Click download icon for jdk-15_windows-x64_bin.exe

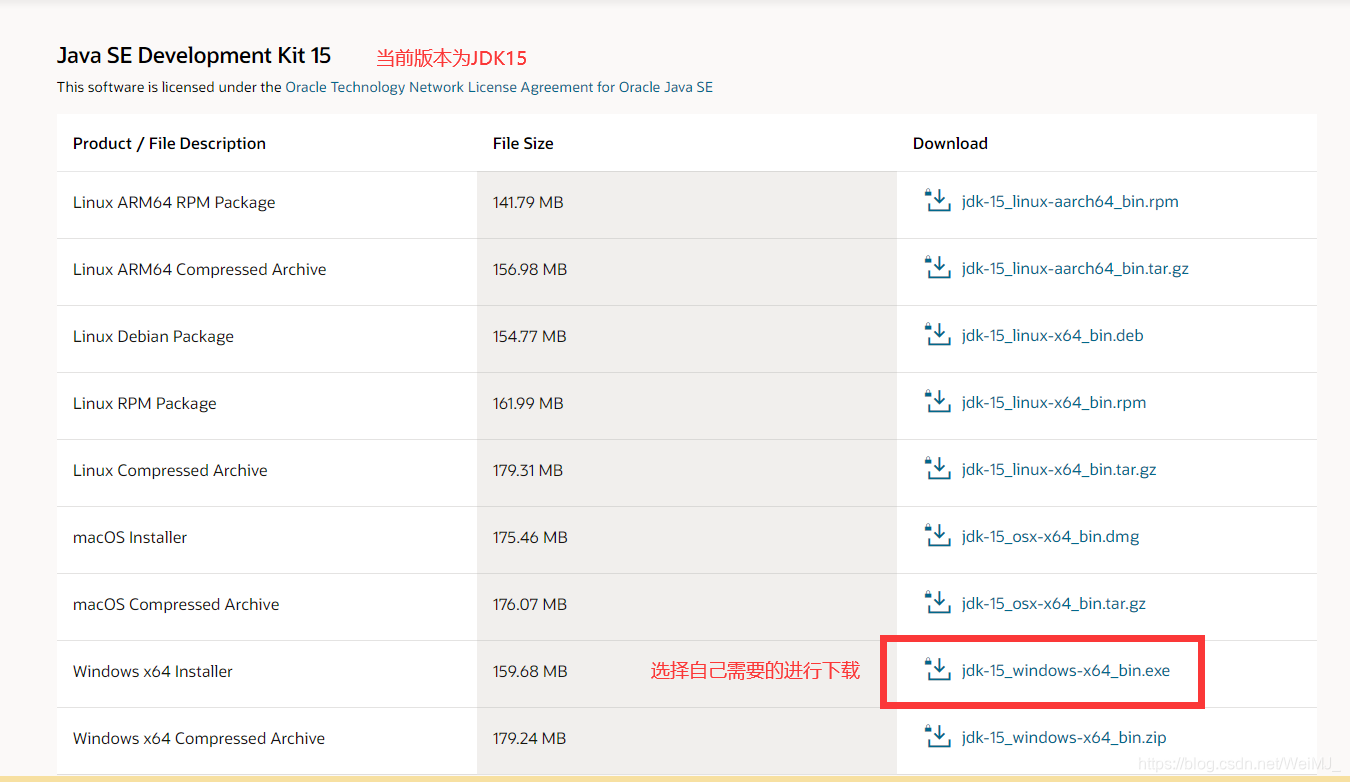pos(937,669)
